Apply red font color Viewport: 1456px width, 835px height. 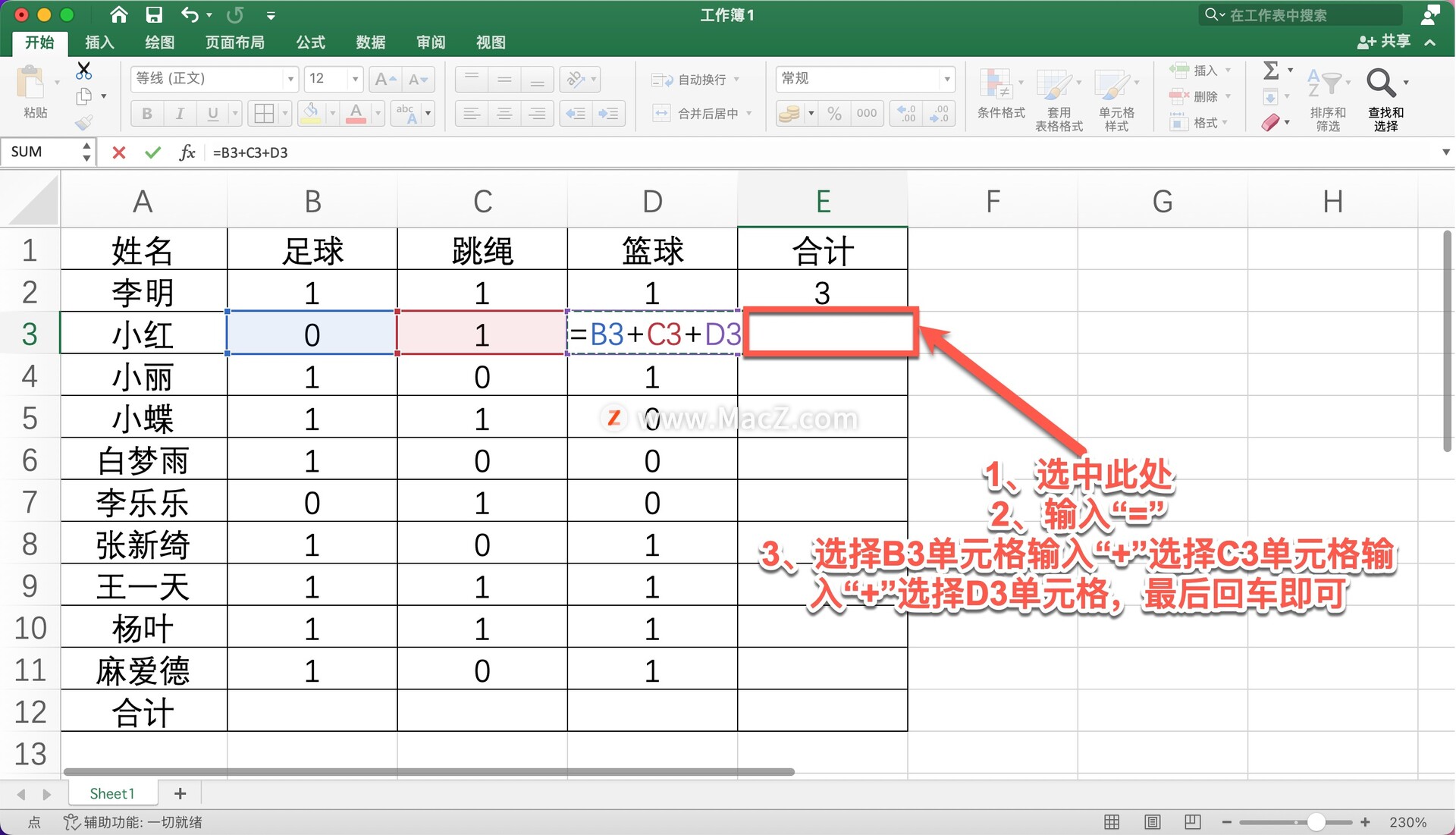pyautogui.click(x=356, y=114)
